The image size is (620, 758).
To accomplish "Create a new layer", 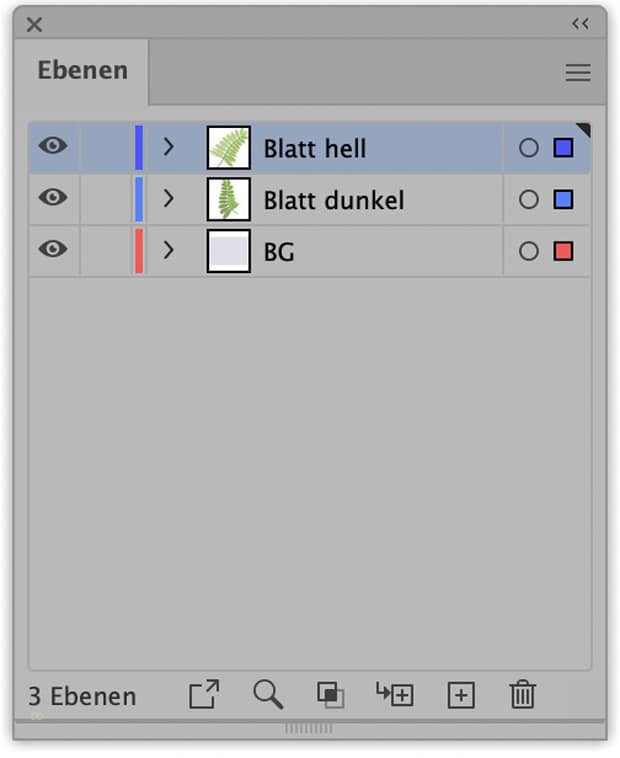I will click(460, 695).
